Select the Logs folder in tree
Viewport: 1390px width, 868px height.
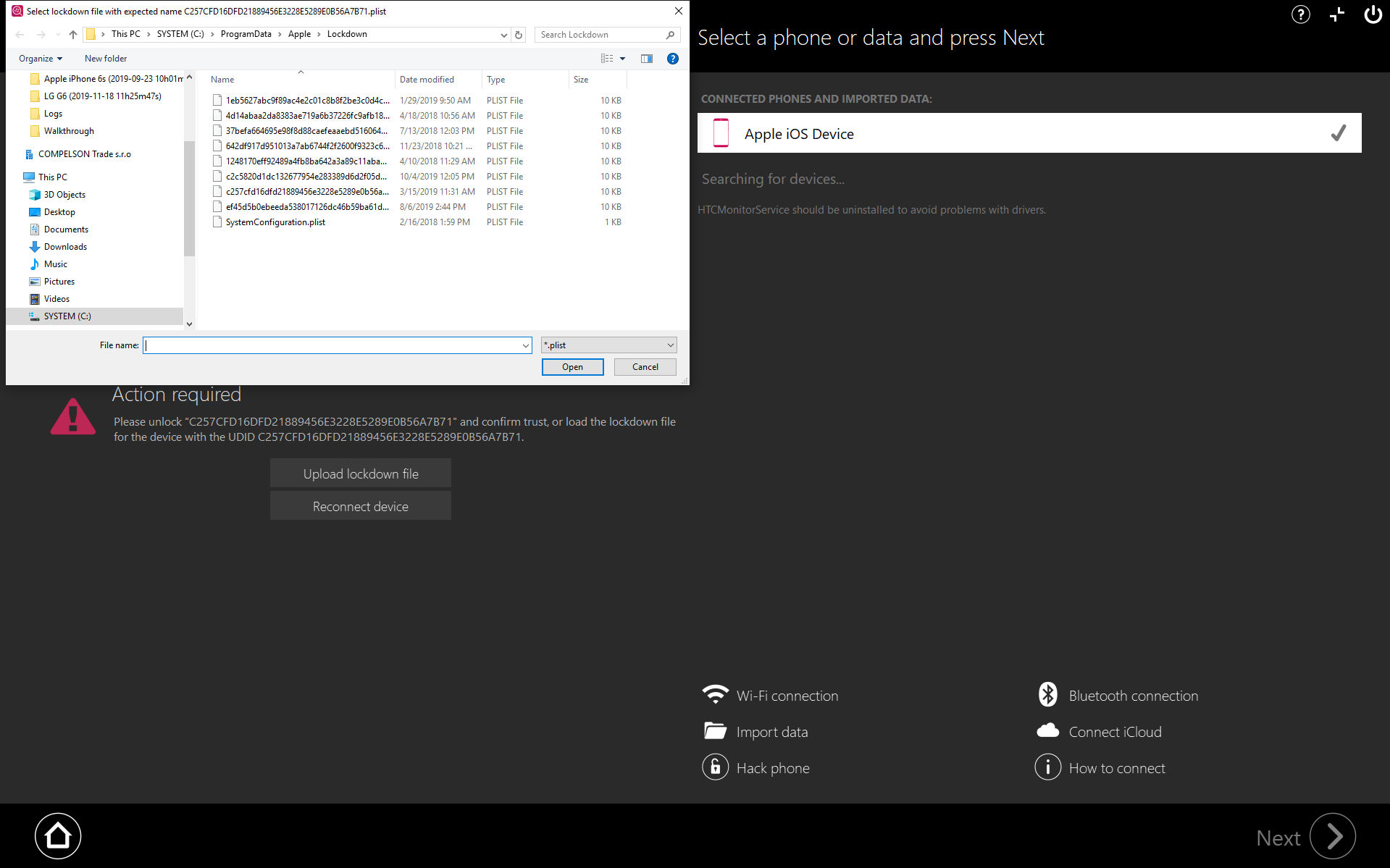[46, 114]
